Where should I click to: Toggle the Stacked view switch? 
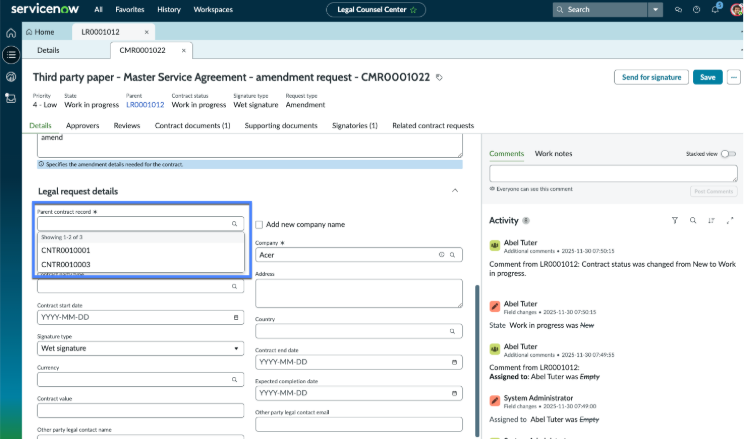coord(728,154)
